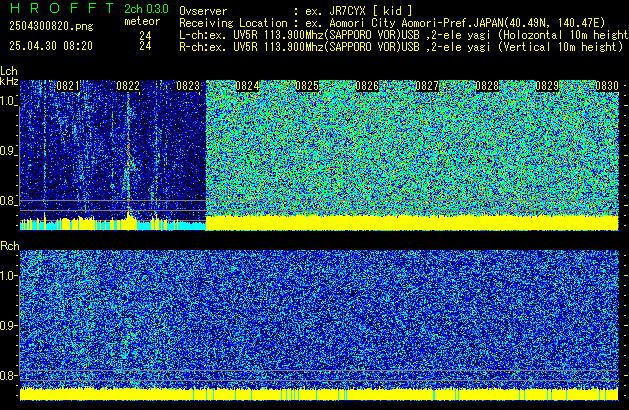
Task: Click the kHz unit label
Action: point(9,81)
